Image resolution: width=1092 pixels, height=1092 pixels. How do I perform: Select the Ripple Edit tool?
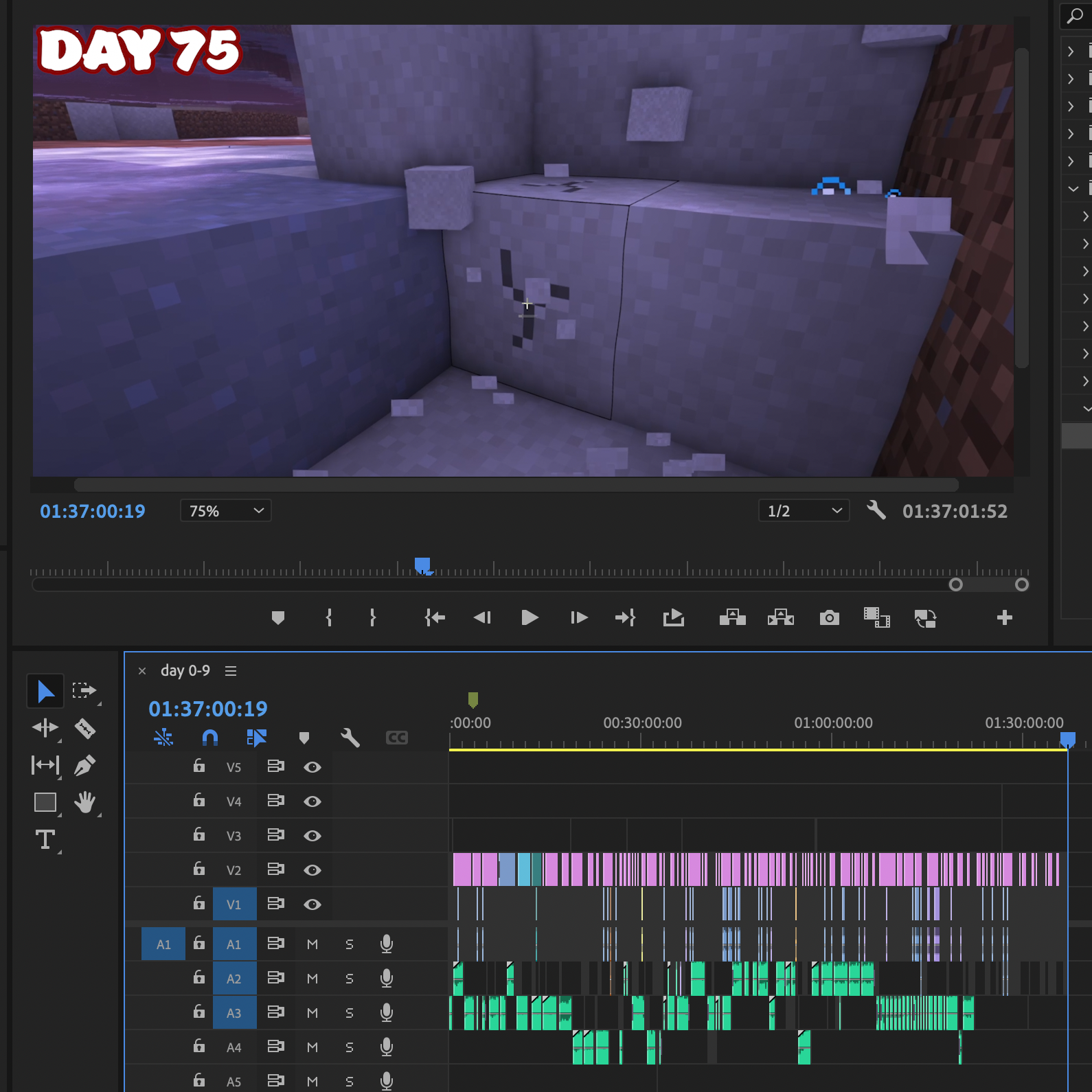[x=45, y=728]
